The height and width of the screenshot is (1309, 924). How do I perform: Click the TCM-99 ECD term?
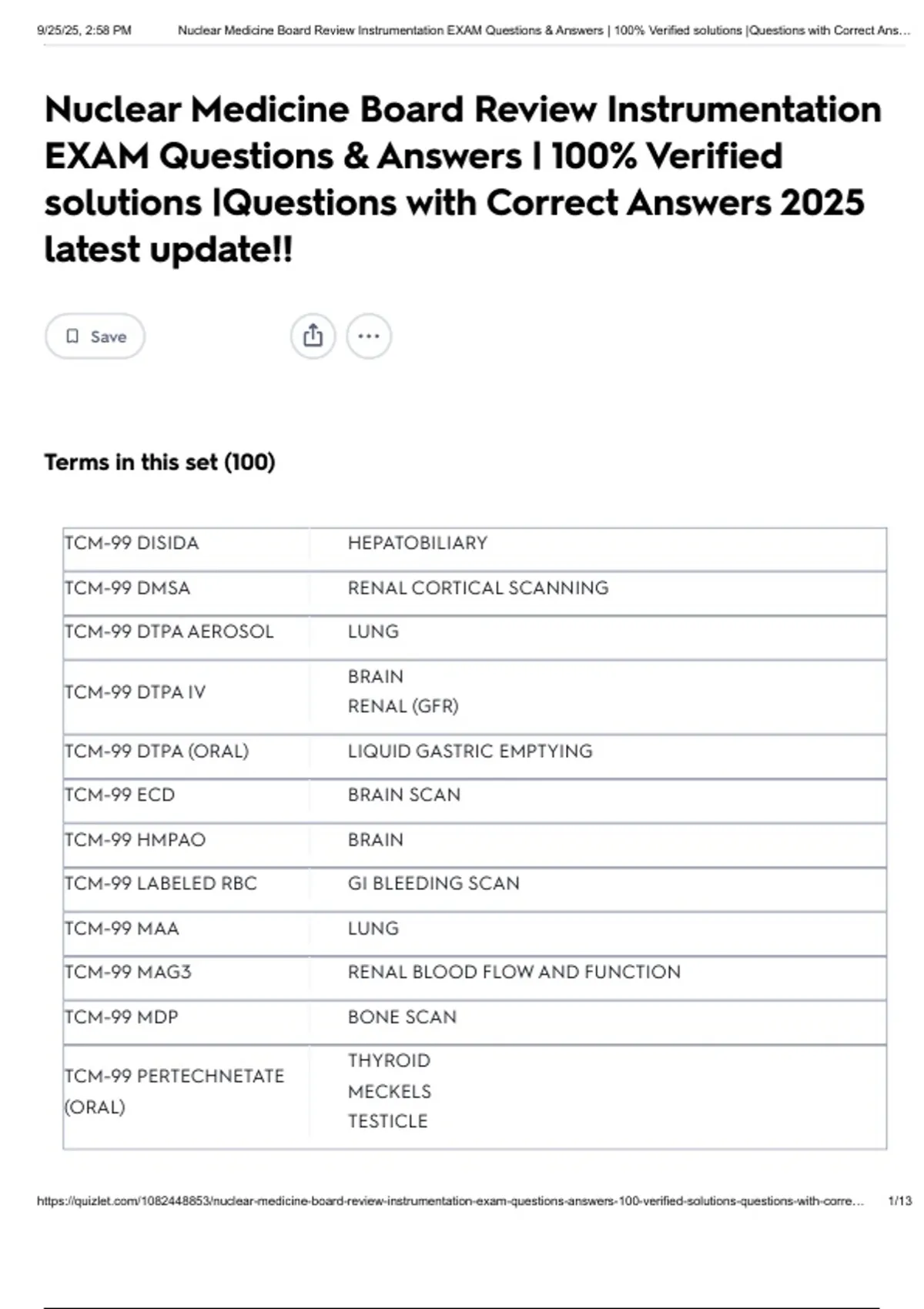coord(119,795)
